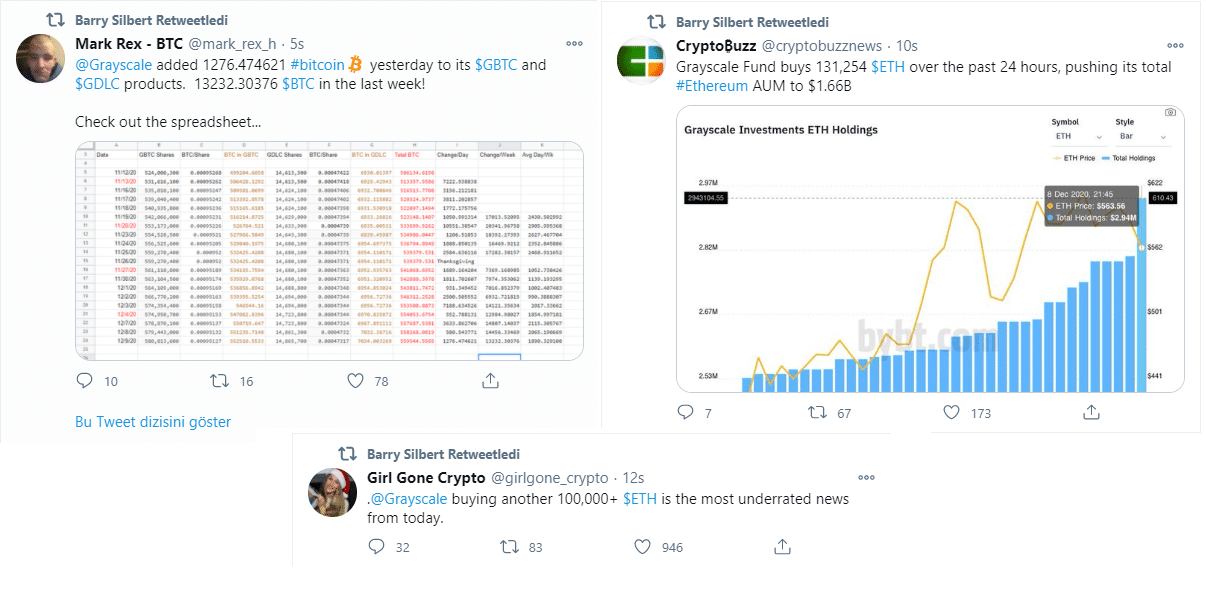Like the Girl Gone Crypto tweet
1206x595 pixels.
coord(643,547)
